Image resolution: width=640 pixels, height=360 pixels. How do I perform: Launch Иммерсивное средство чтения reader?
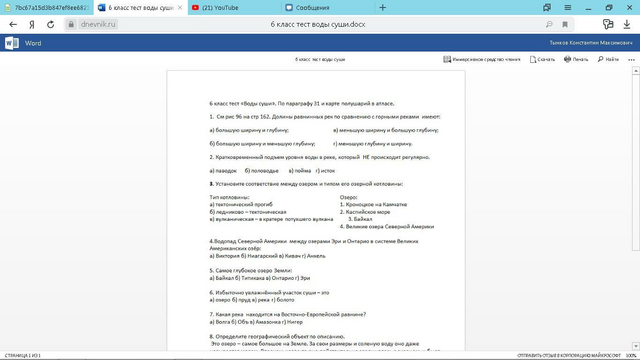point(482,60)
